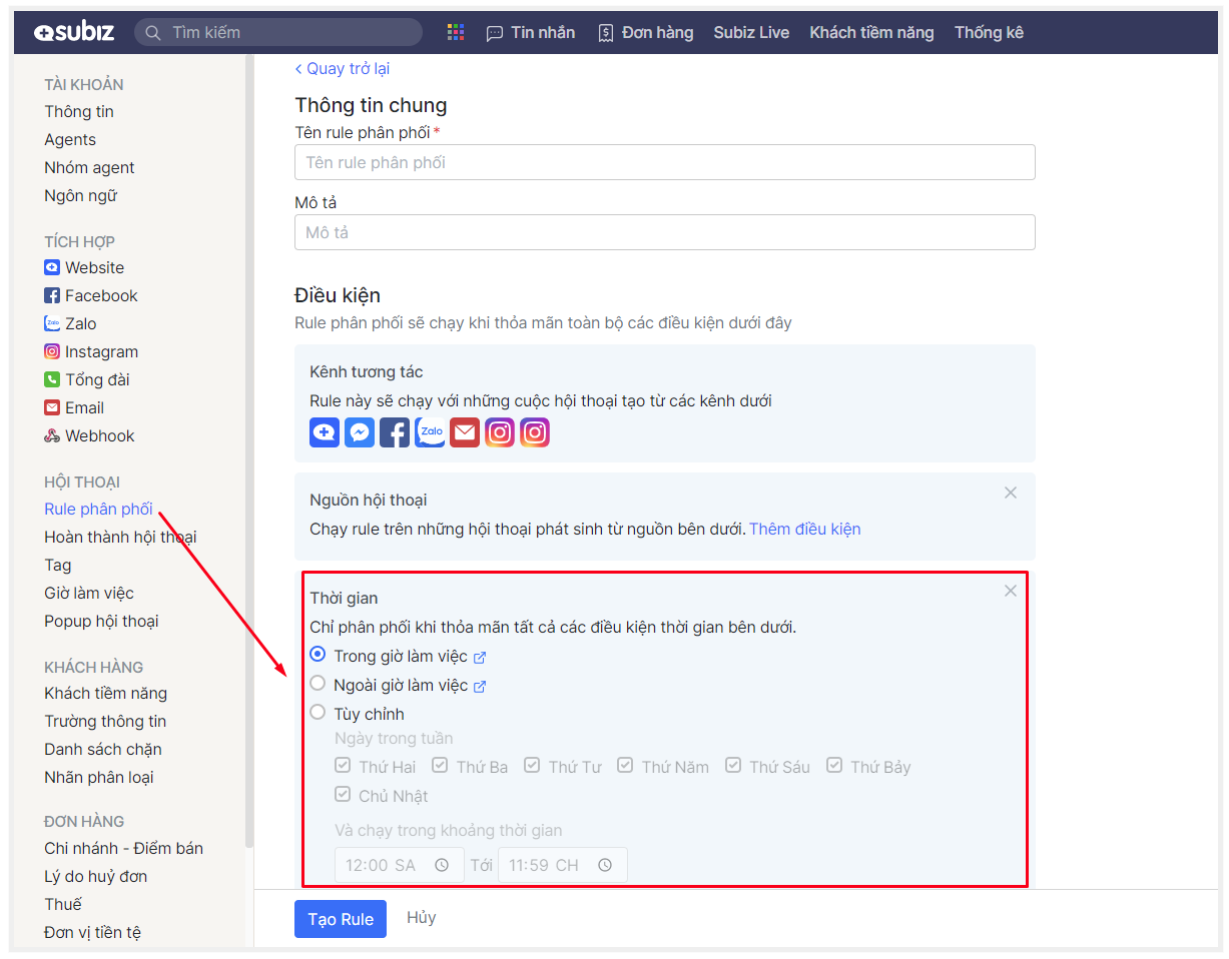Select the Ngoài giờ làm việc option
The height and width of the screenshot is (959, 1229).
pyautogui.click(x=318, y=684)
